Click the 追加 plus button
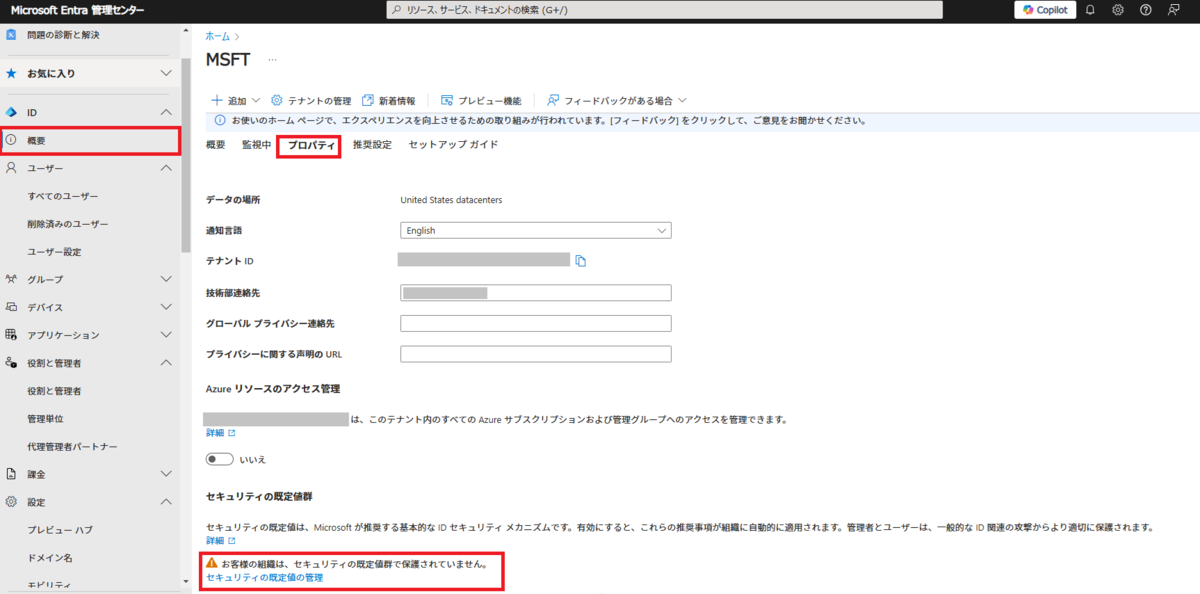 click(x=229, y=101)
